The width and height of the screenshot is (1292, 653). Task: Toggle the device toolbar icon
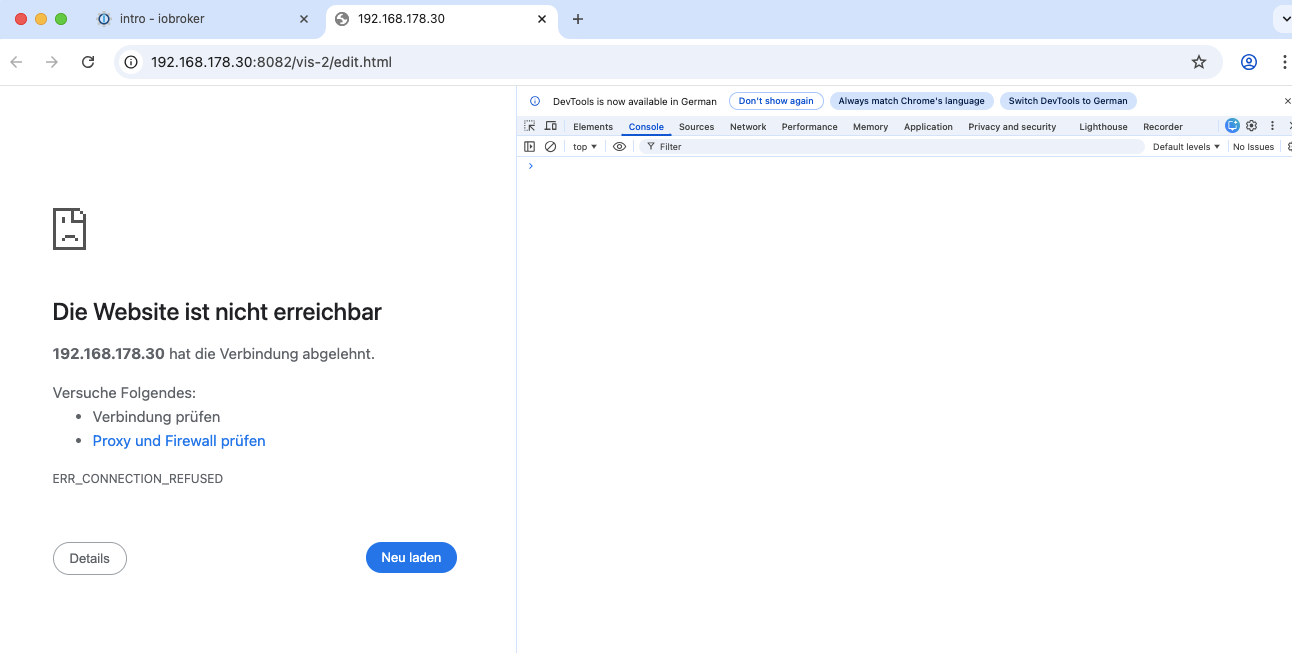550,126
